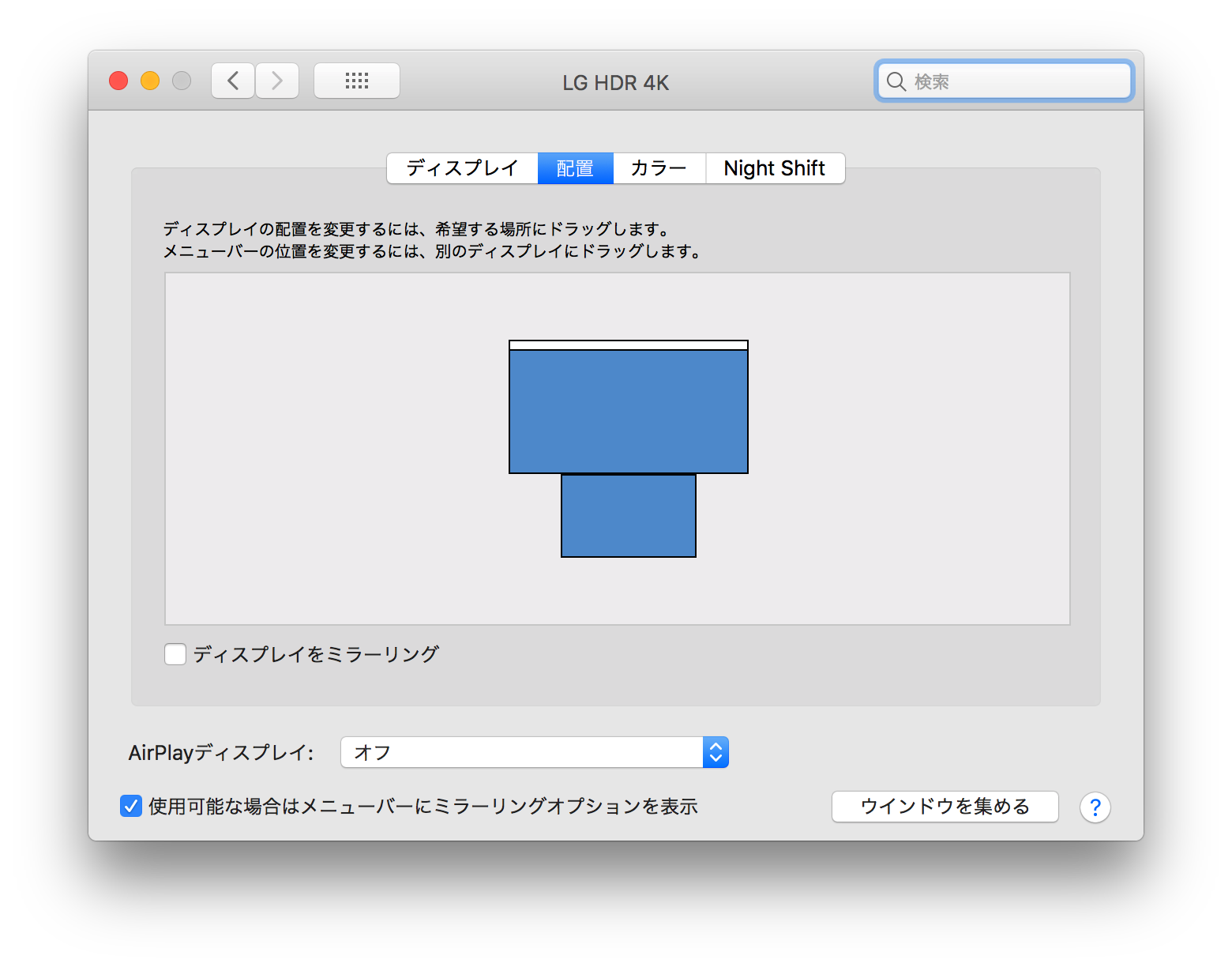The height and width of the screenshot is (967, 1232).
Task: Select the 配置 tab
Action: click(575, 168)
